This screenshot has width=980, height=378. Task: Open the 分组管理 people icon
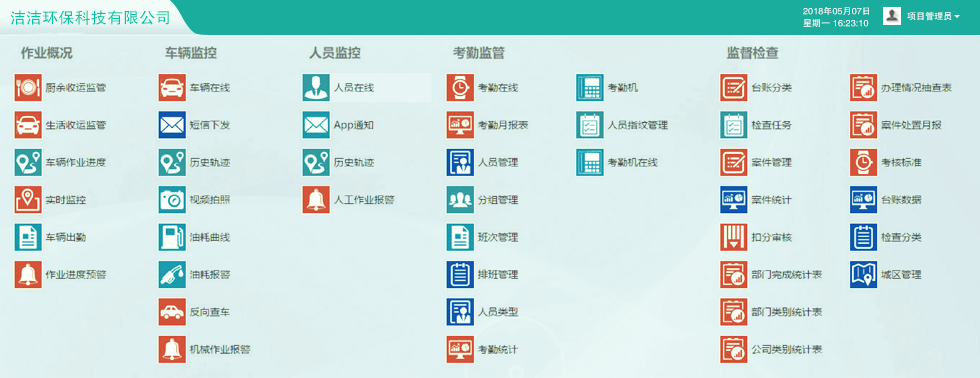[x=460, y=200]
